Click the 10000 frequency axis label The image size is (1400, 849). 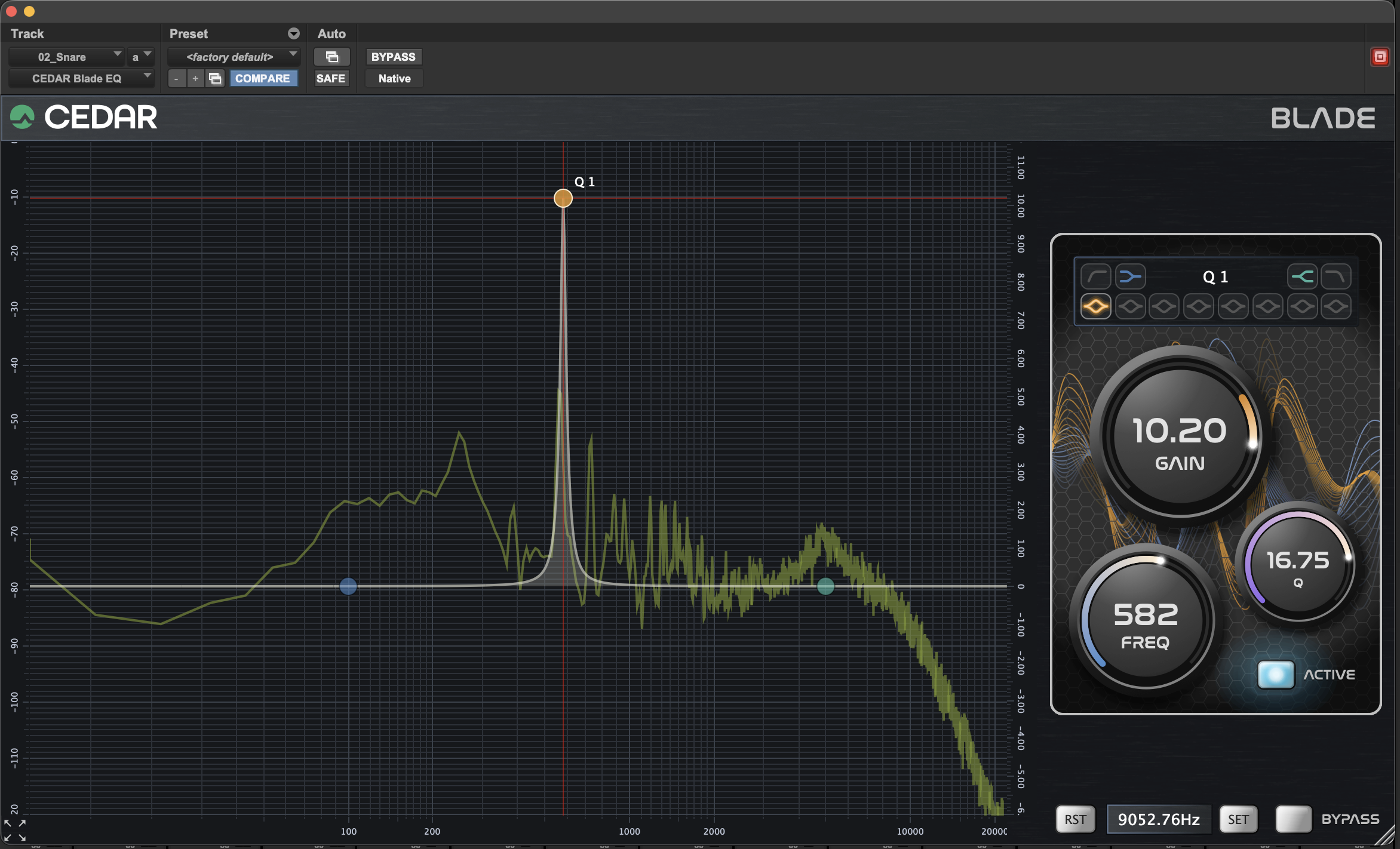coord(910,831)
